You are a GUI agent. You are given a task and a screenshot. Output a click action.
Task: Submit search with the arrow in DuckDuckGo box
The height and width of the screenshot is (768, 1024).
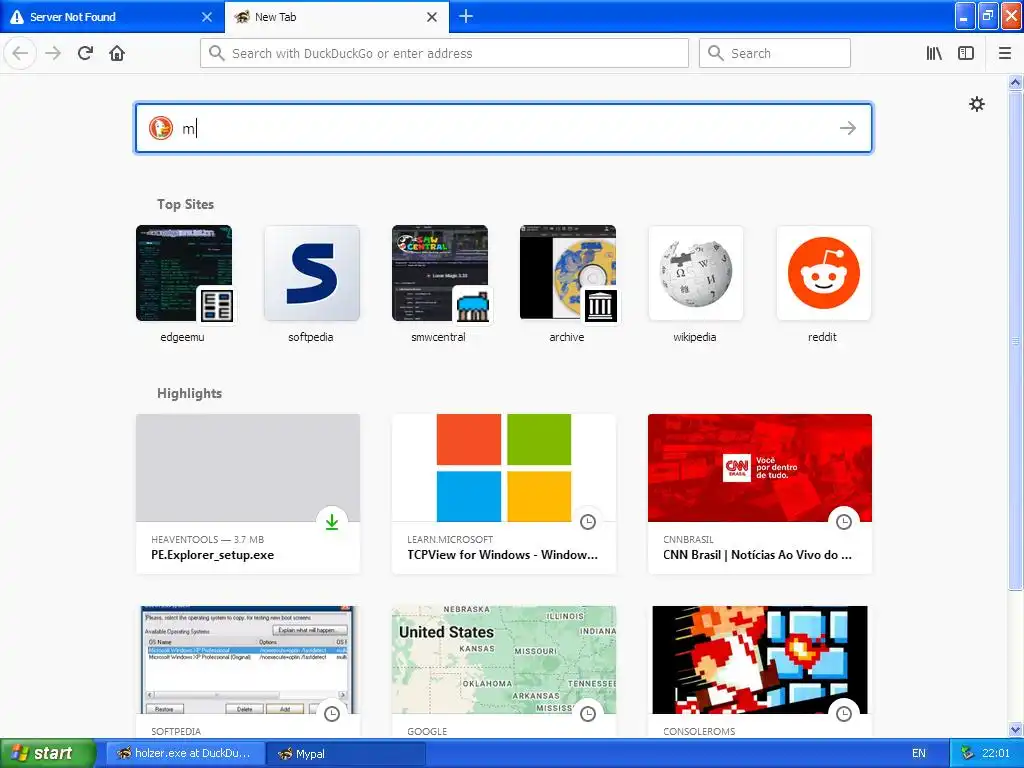[848, 128]
